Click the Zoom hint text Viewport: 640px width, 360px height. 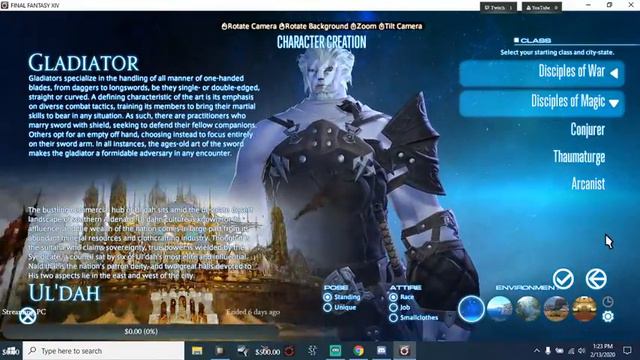point(363,26)
